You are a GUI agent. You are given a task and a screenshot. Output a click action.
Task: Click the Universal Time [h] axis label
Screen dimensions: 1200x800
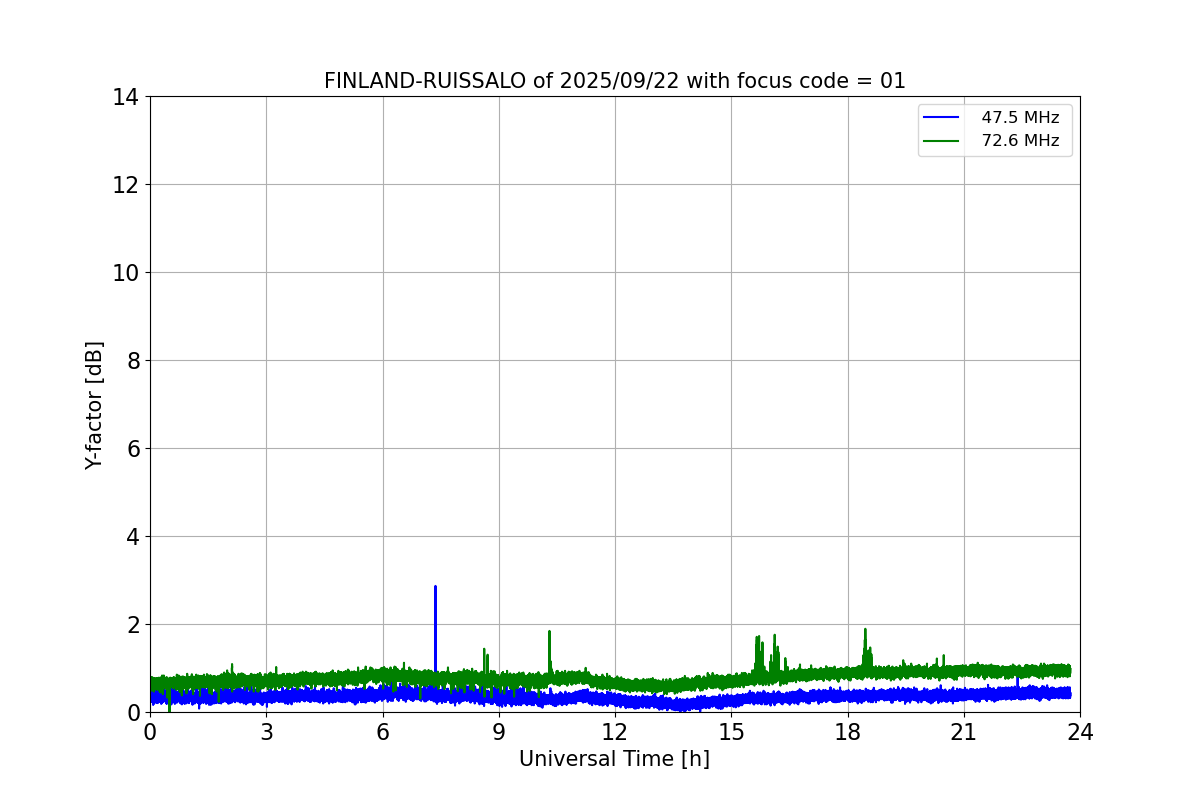(x=614, y=759)
